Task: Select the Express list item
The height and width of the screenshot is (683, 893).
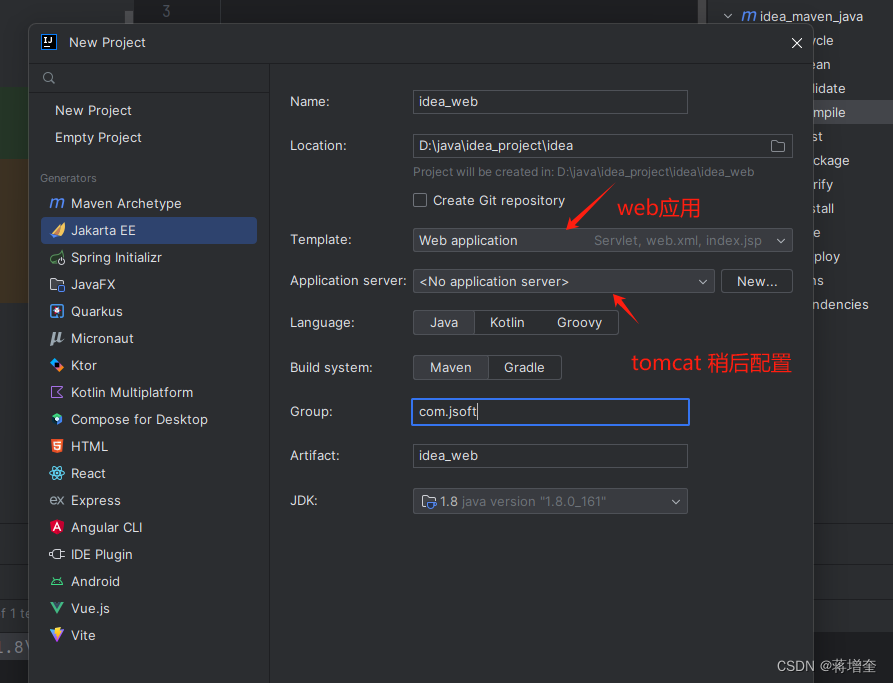Action: tap(149, 500)
